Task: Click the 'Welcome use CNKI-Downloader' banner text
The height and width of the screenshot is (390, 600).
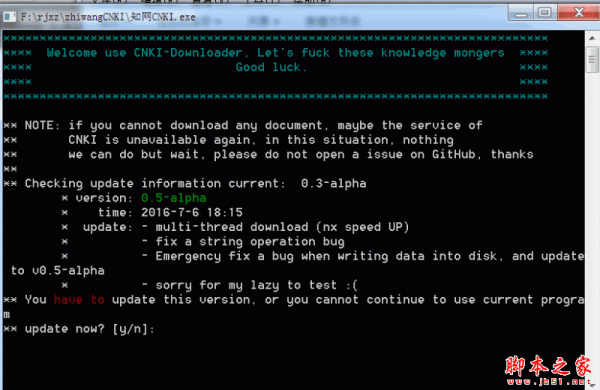Action: 144,53
